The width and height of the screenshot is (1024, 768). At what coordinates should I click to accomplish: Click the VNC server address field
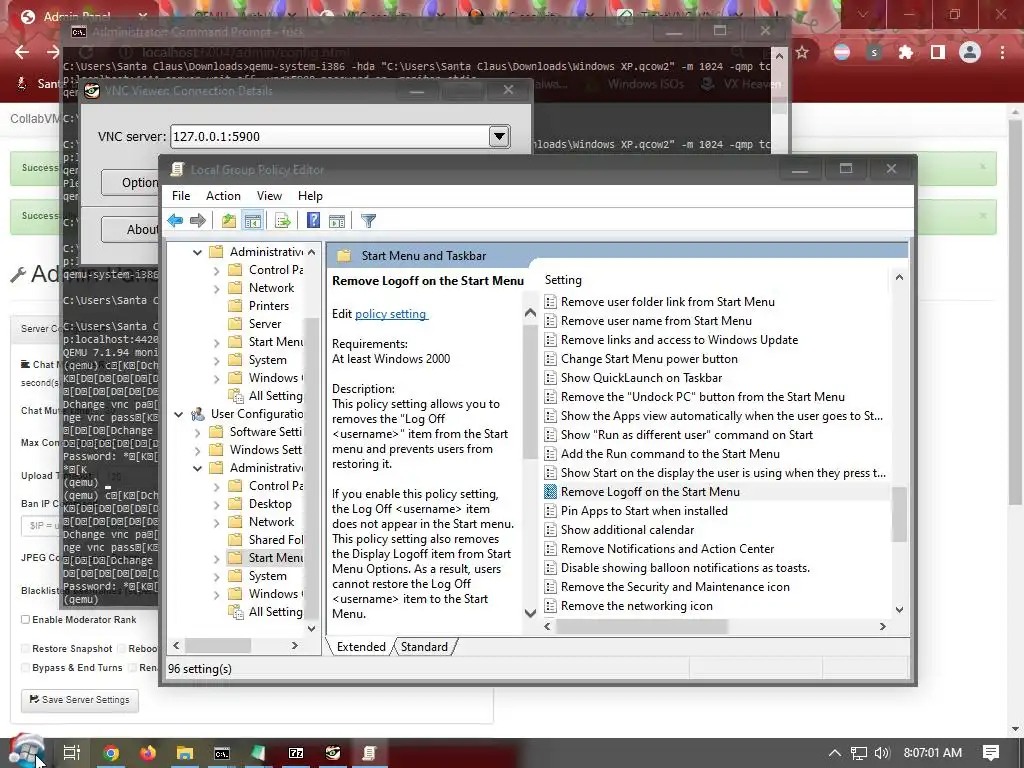pos(330,136)
